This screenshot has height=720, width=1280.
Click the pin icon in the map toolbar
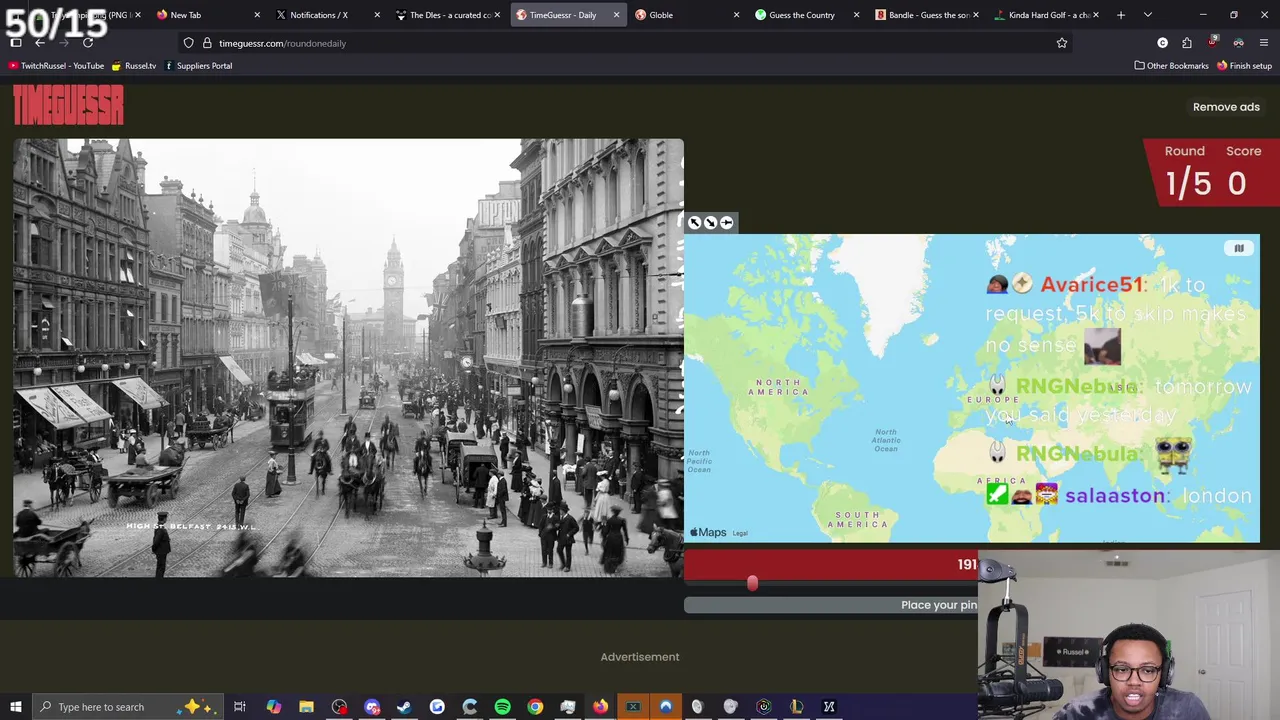pyautogui.click(x=726, y=223)
